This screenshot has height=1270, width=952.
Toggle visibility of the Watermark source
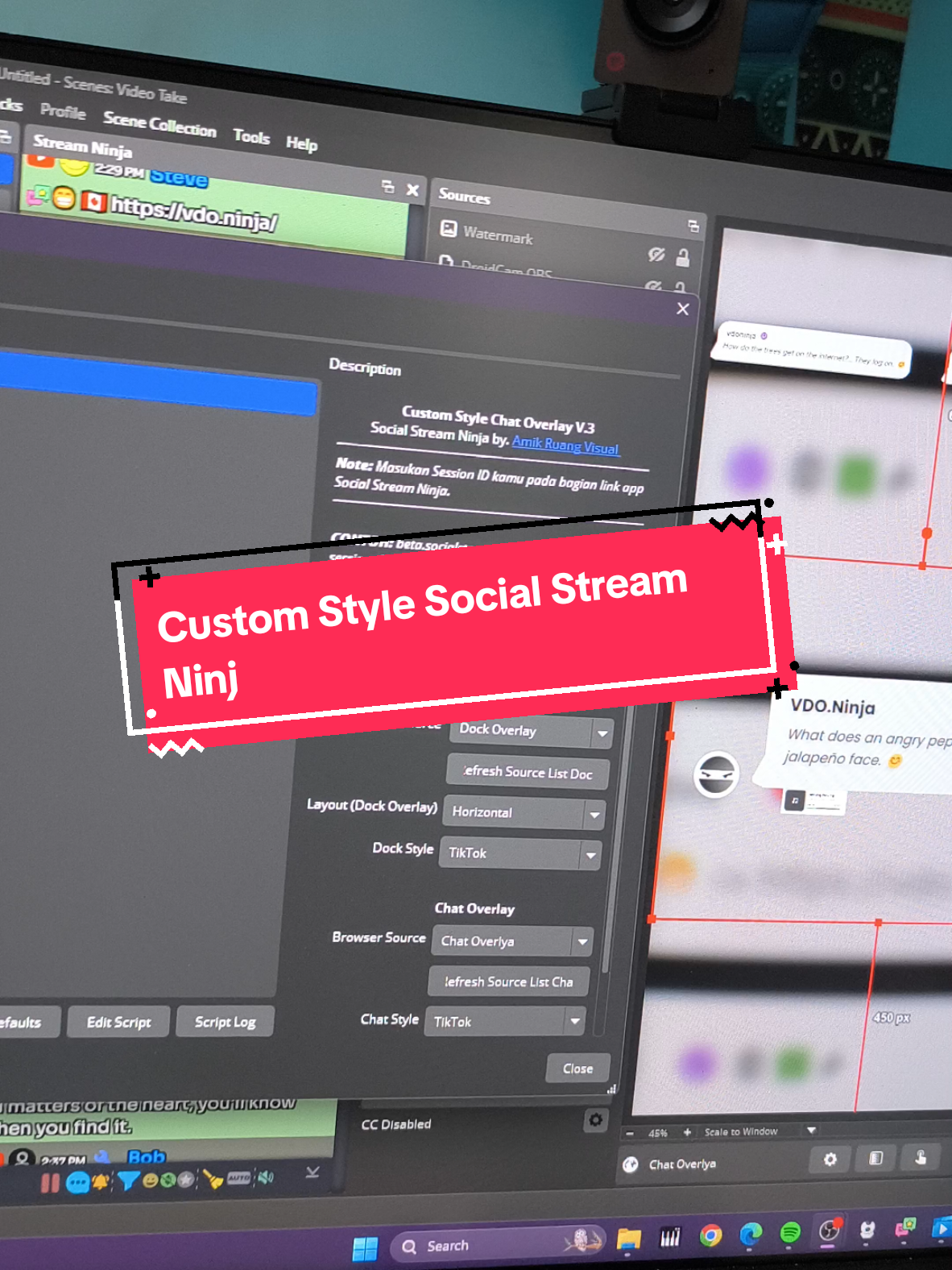click(x=656, y=255)
